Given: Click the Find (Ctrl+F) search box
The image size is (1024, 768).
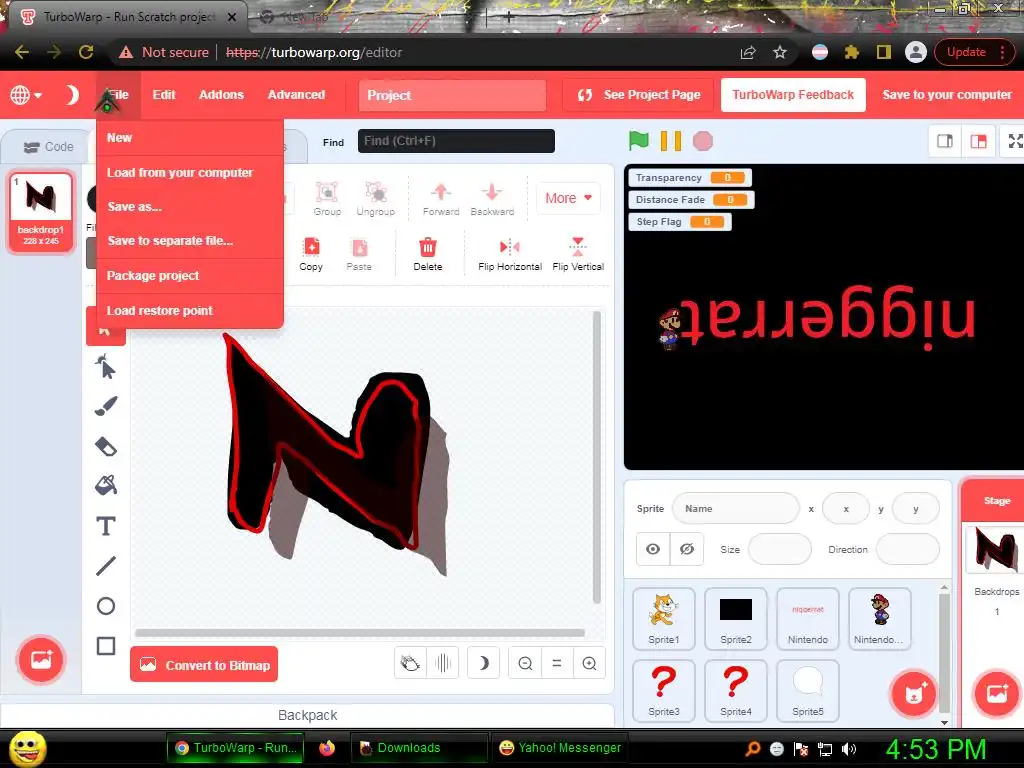Looking at the screenshot, I should pos(456,141).
